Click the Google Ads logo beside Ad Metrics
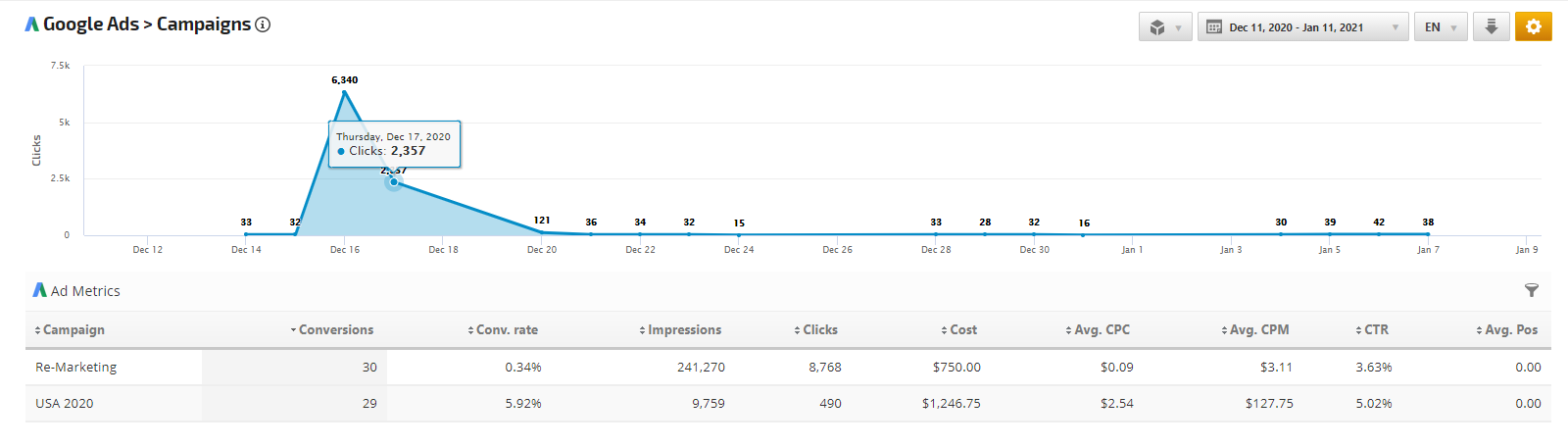Screen dimensions: 1568x446 click(40, 290)
